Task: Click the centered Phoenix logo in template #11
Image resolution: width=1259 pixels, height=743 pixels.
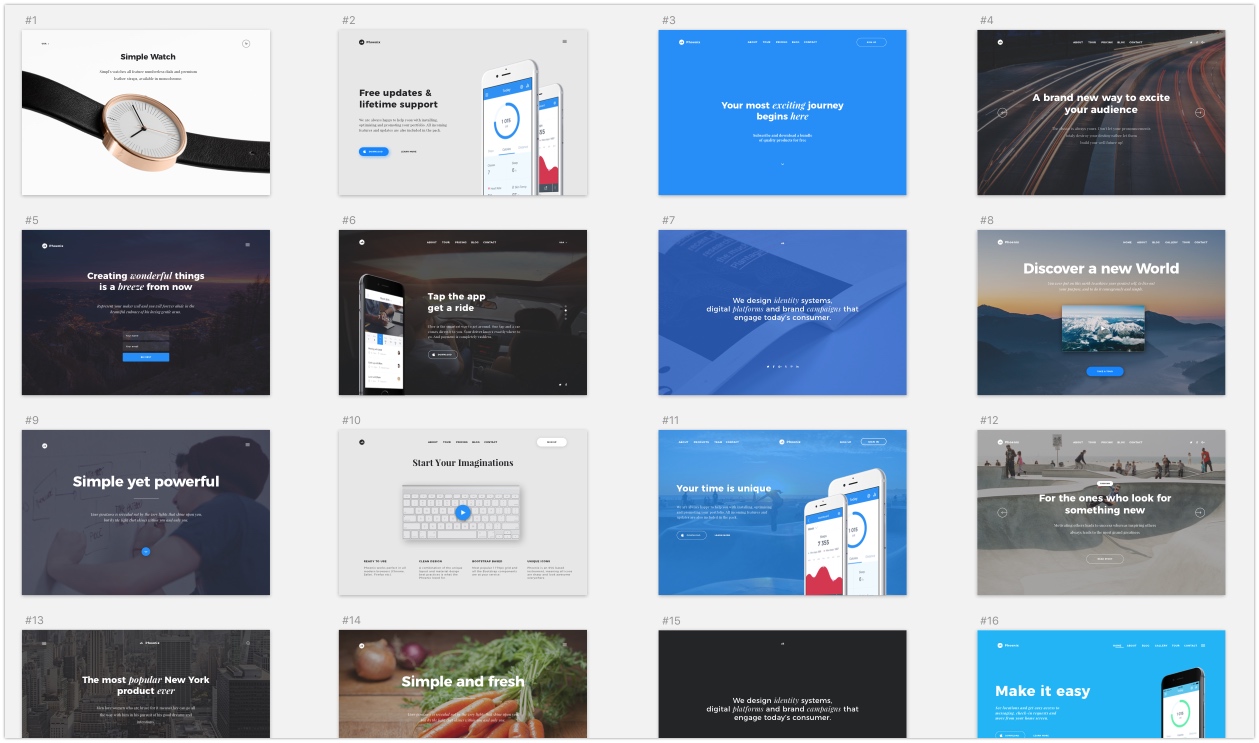Action: 789,442
